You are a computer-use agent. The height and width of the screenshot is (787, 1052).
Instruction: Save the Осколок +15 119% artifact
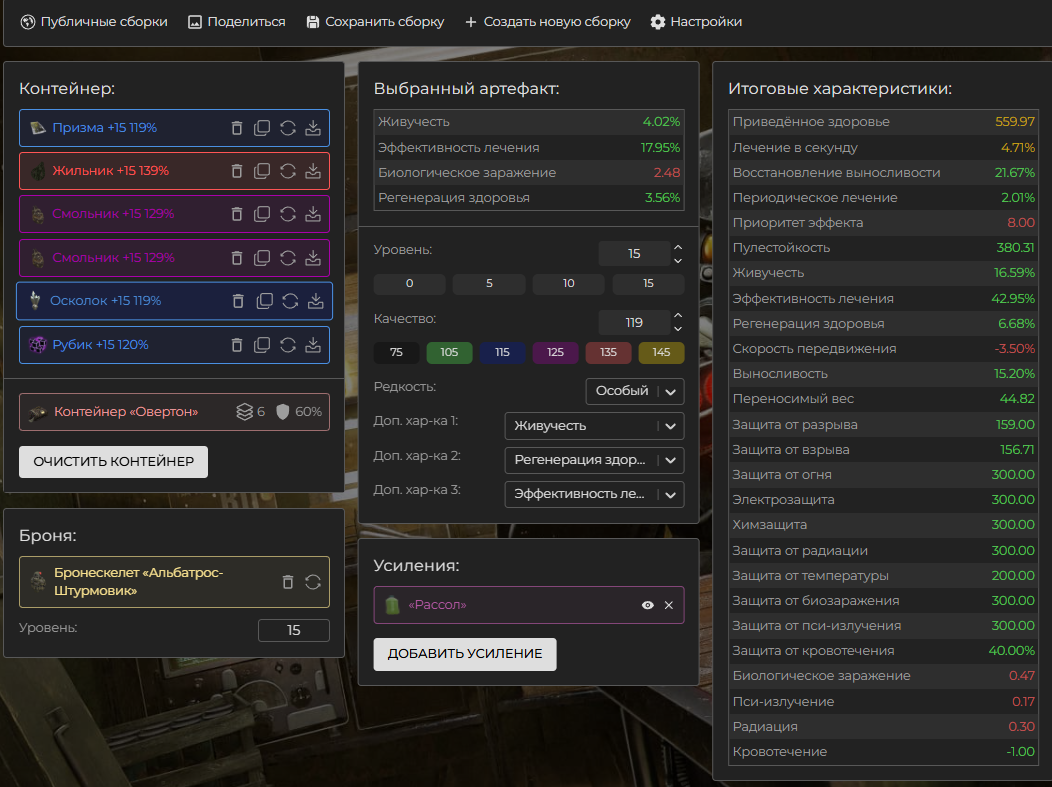pyautogui.click(x=315, y=301)
